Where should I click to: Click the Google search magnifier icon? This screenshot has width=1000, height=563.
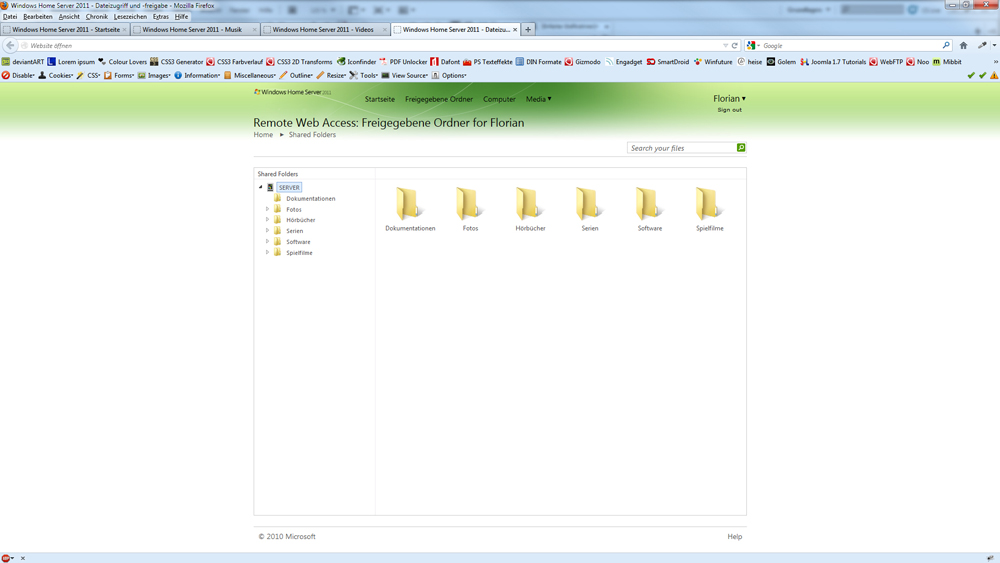(x=946, y=45)
